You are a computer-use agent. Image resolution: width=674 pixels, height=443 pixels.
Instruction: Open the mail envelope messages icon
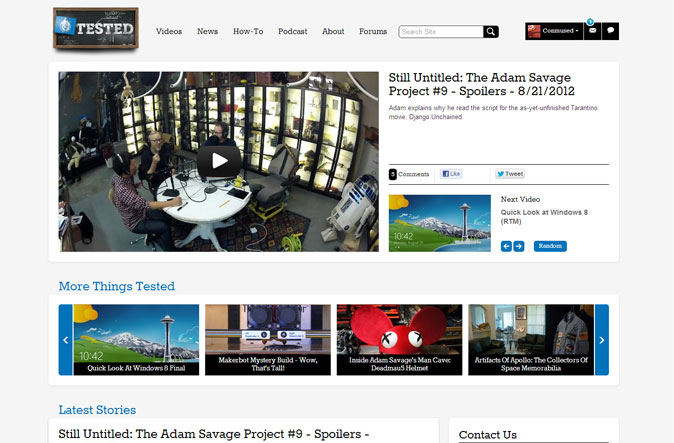click(592, 31)
